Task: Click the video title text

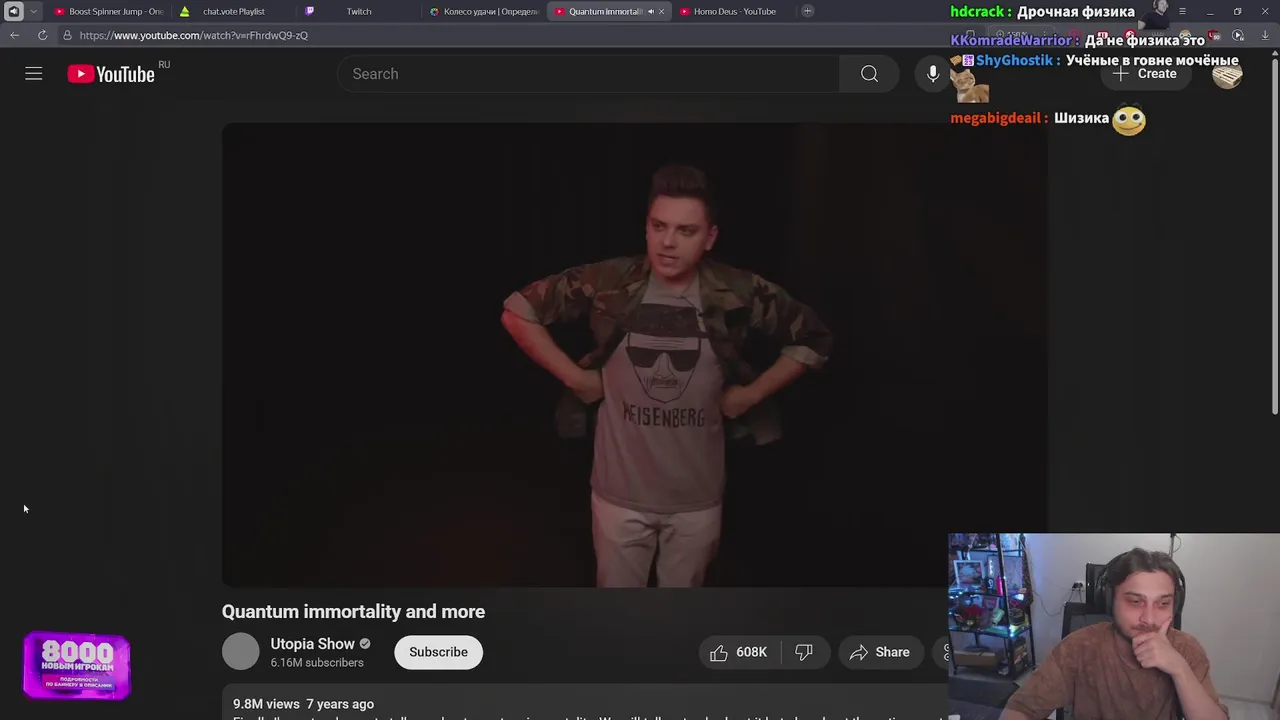Action: coord(353,611)
